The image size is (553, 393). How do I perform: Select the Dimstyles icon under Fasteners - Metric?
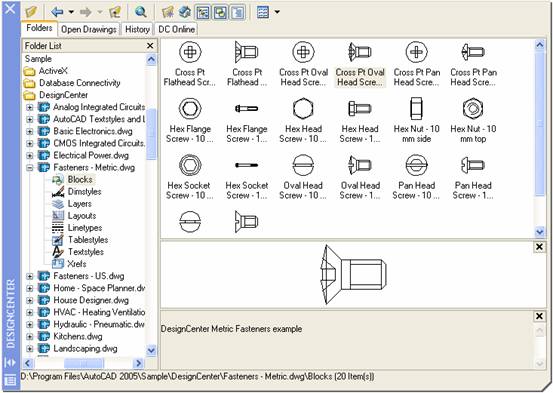58,192
